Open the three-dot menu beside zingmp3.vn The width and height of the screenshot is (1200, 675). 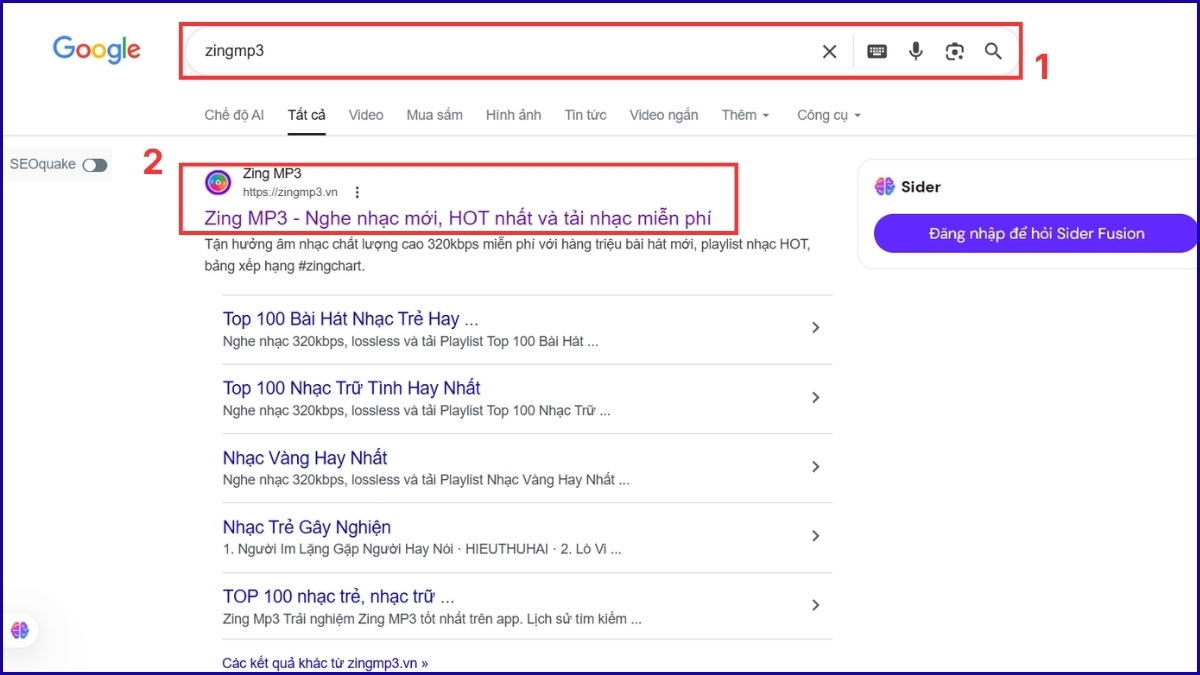357,192
